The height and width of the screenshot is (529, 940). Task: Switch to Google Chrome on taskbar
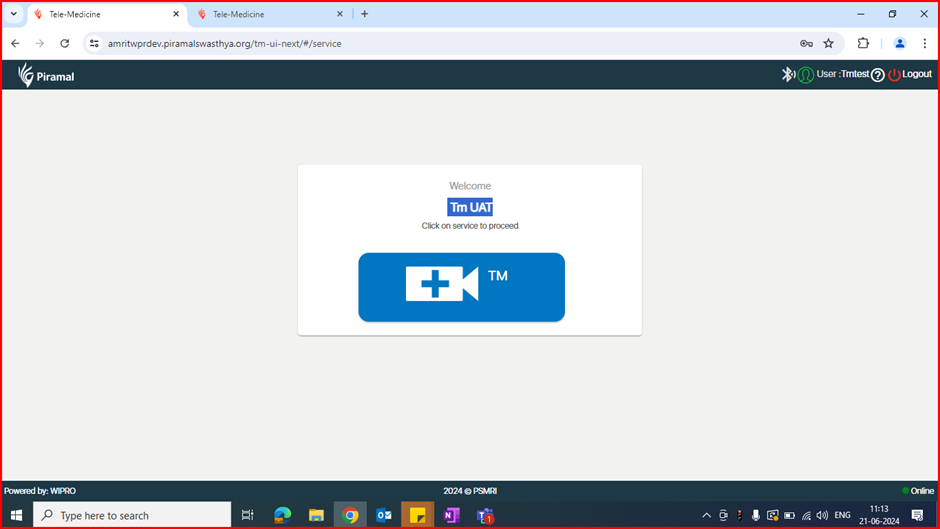350,515
